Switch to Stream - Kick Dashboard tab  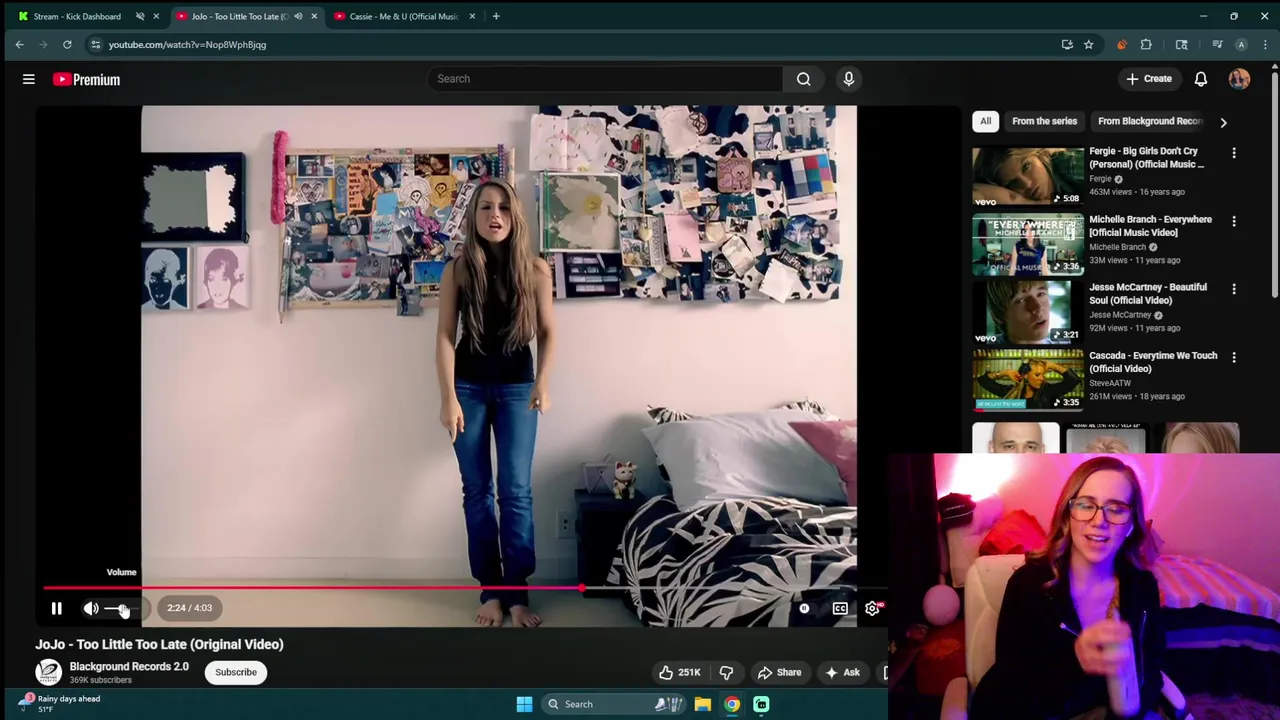coord(77,16)
